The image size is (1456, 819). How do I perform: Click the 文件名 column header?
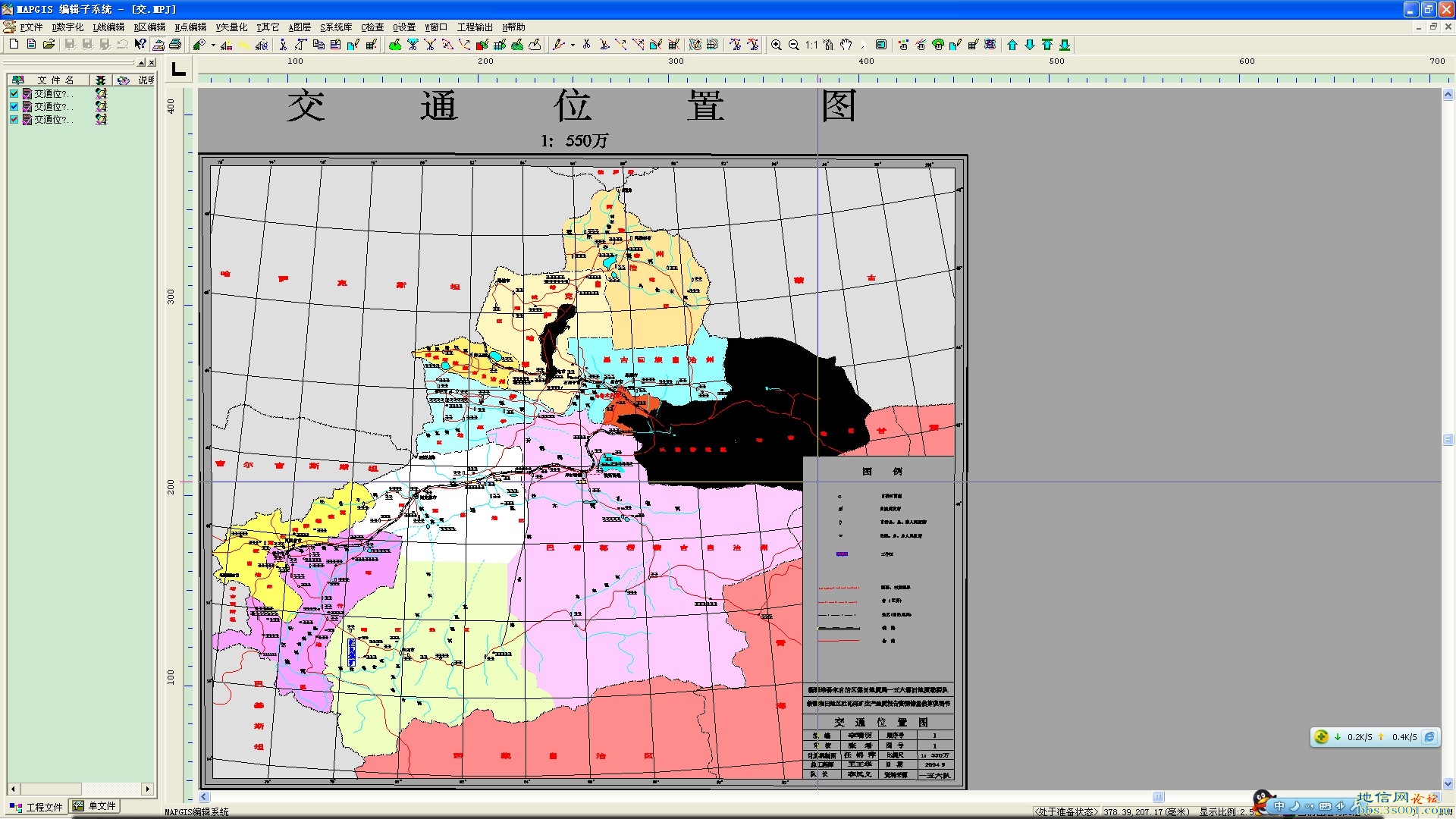pos(49,80)
